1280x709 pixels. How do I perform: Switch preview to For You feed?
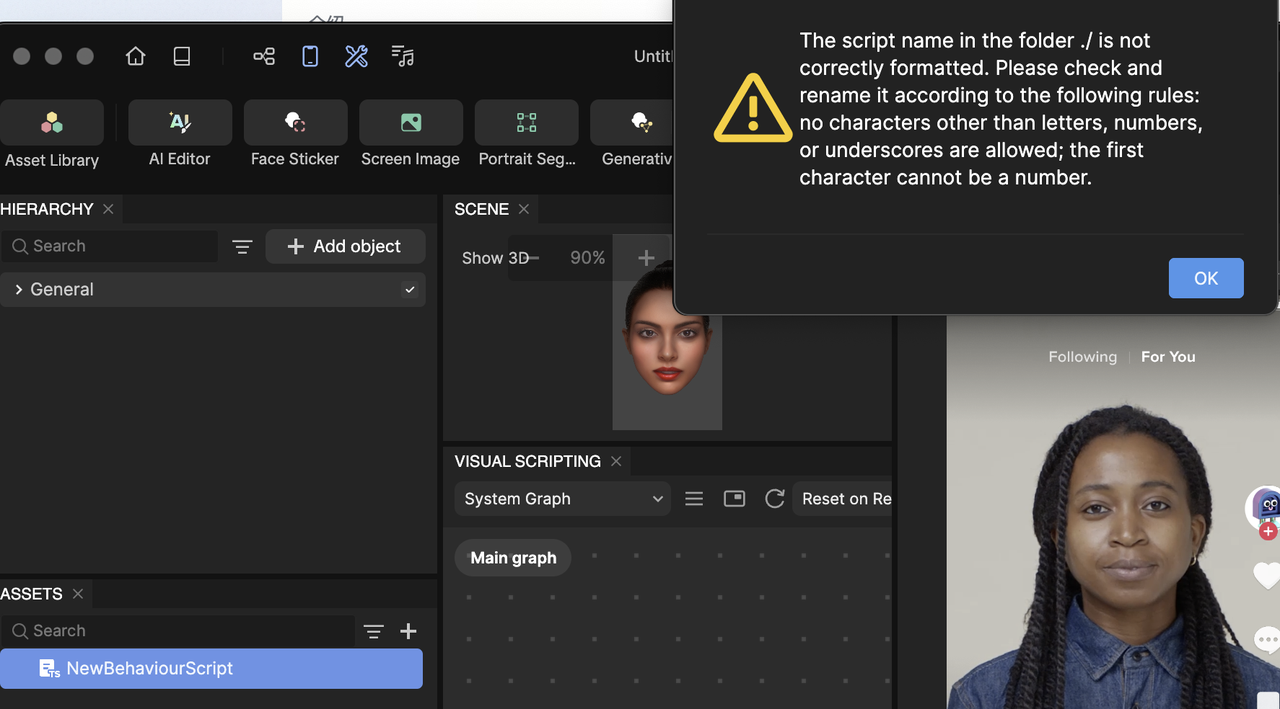tap(1168, 357)
